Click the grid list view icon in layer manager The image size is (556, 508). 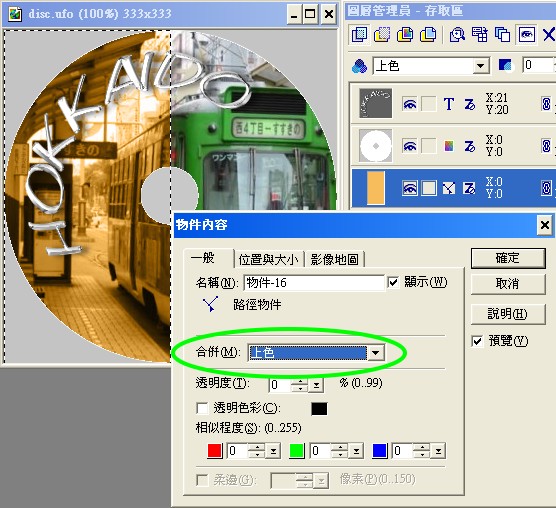[x=479, y=35]
